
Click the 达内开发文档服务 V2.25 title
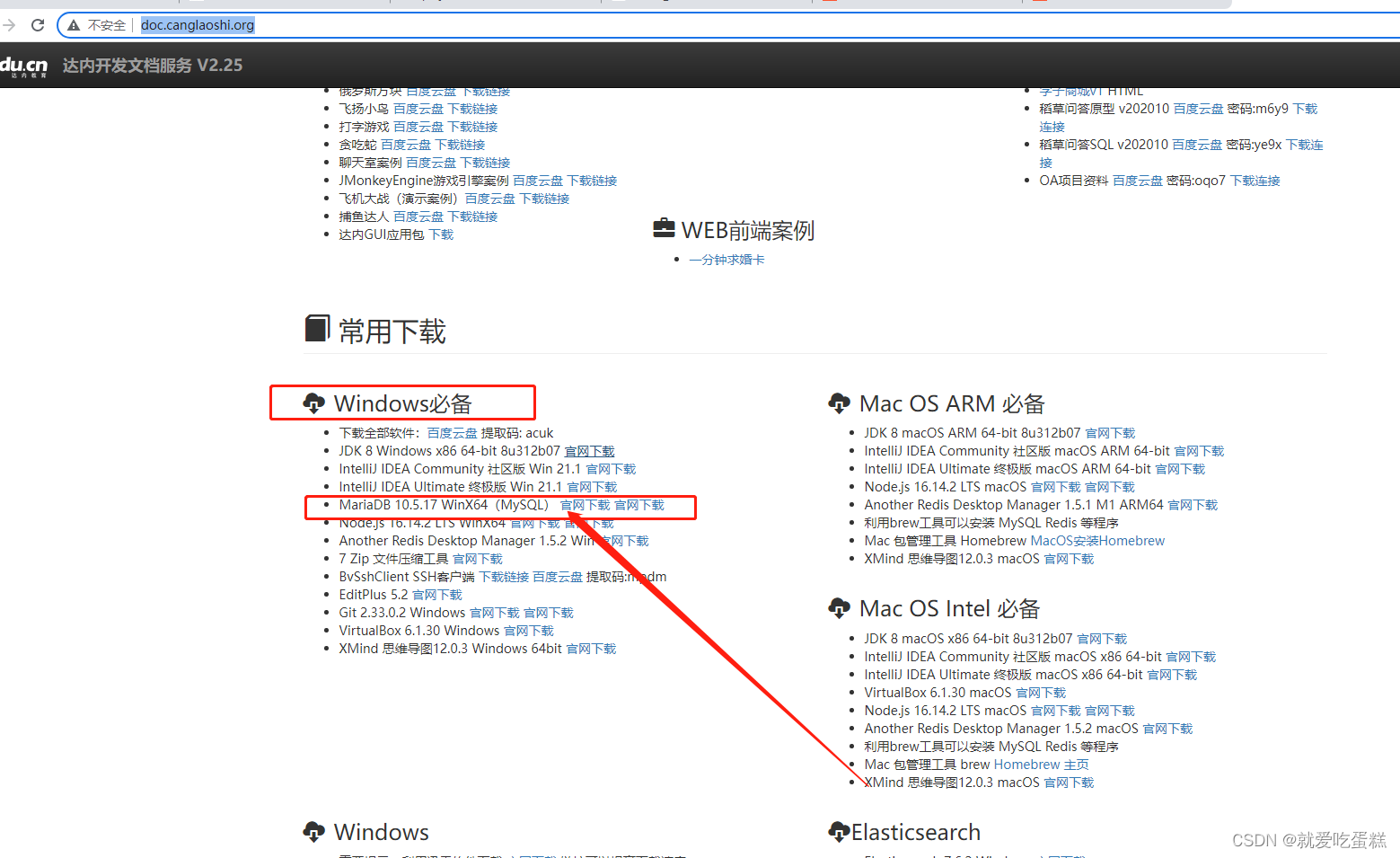pyautogui.click(x=153, y=66)
